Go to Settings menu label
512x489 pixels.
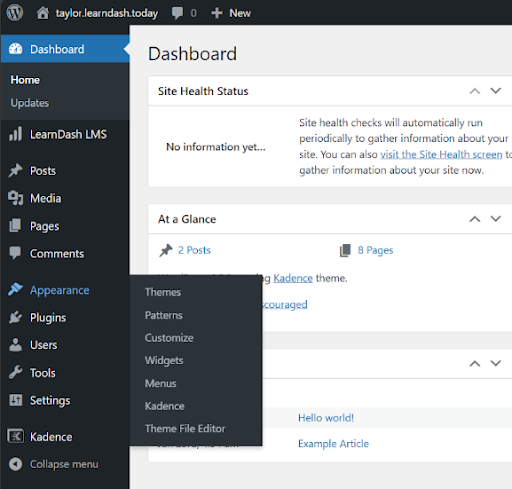[50, 401]
